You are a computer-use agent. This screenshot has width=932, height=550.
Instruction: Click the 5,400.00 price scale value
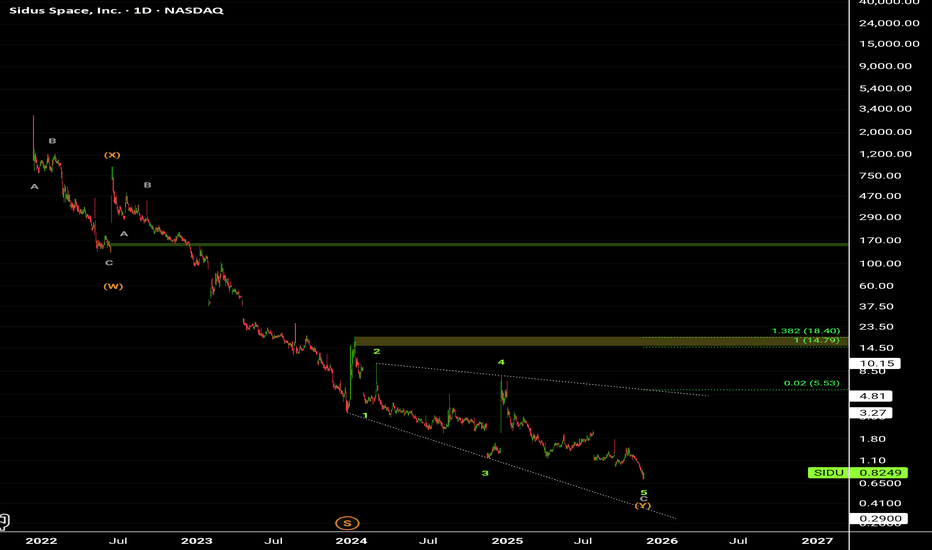pos(886,89)
